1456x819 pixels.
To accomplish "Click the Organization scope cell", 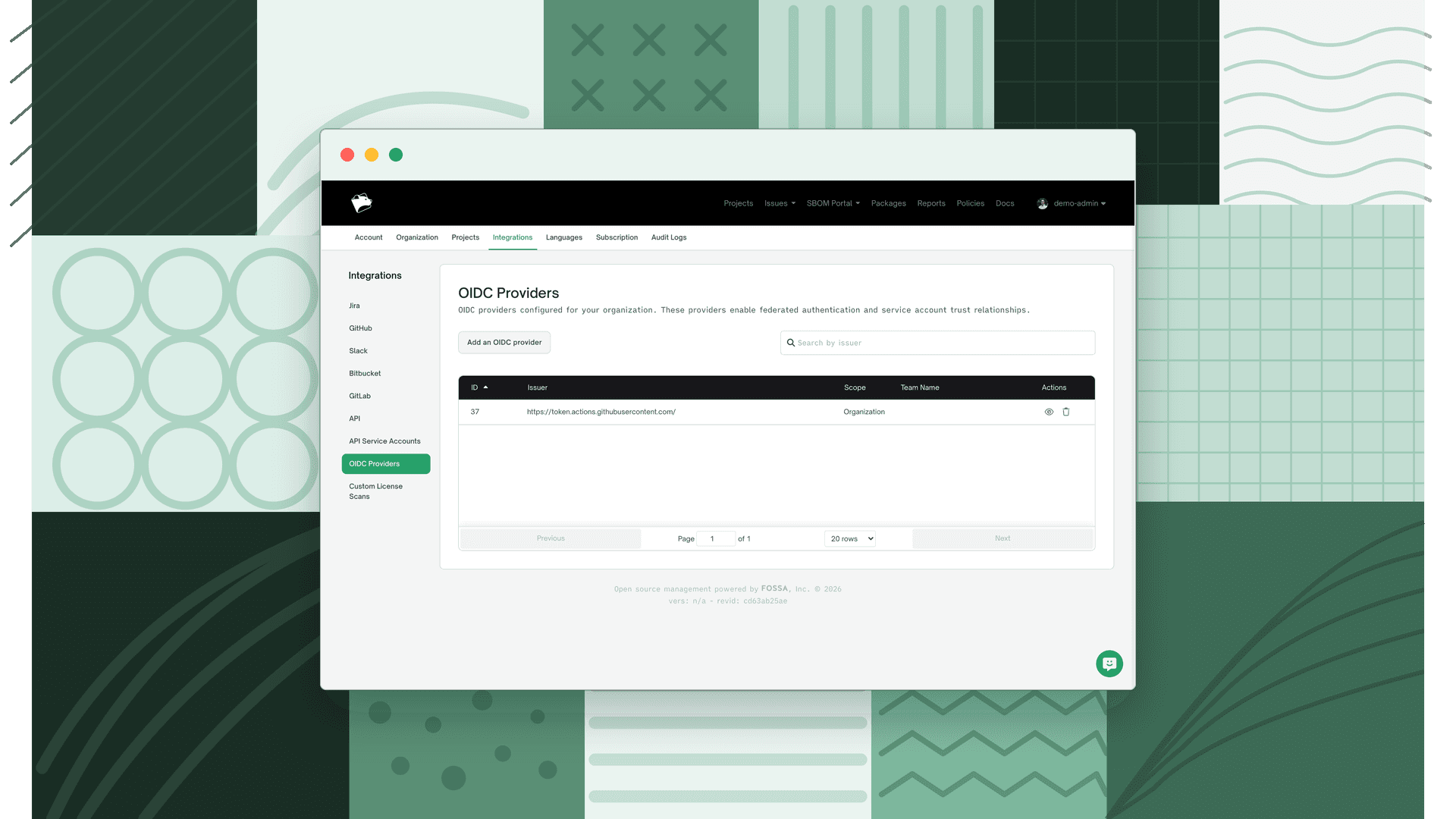I will click(x=864, y=412).
